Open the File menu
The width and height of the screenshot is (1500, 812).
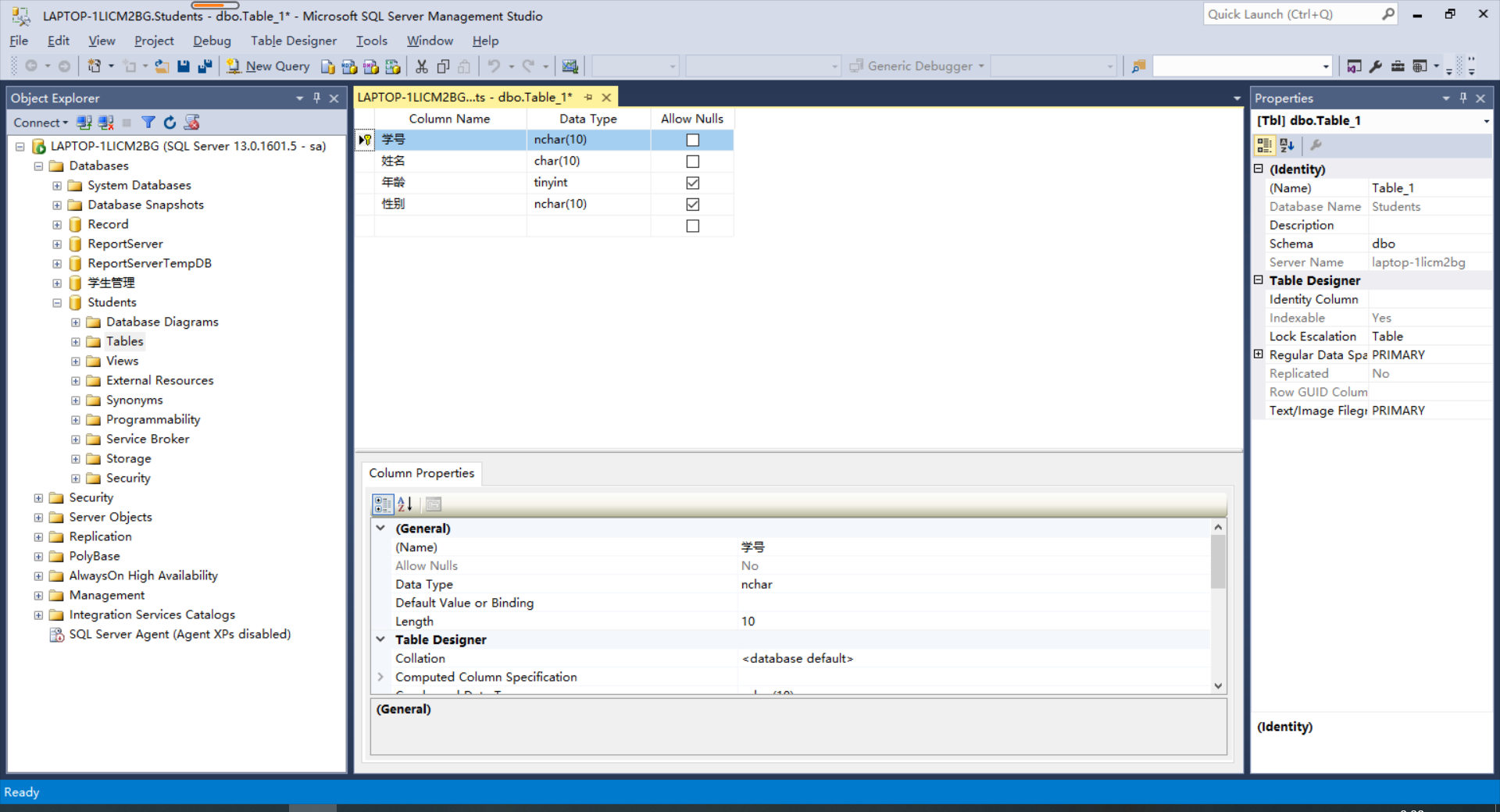[x=19, y=41]
